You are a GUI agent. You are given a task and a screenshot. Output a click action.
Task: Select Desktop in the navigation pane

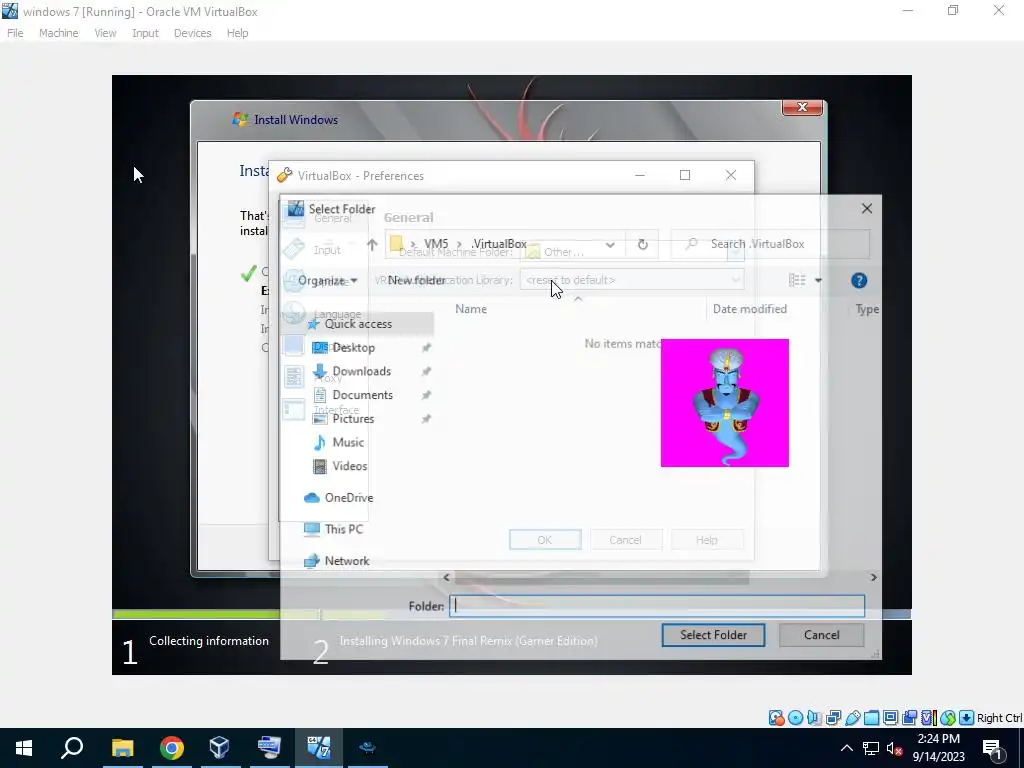coord(353,348)
